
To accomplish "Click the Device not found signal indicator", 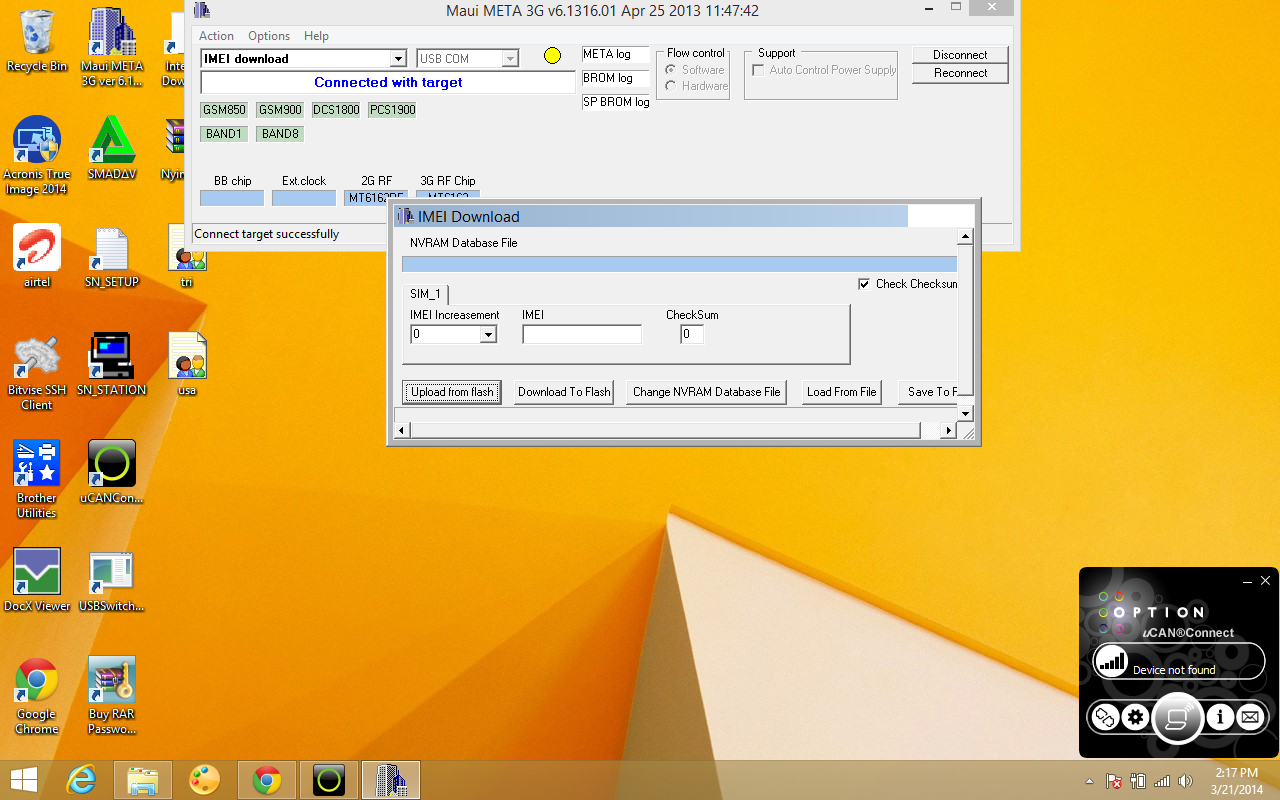I will [x=1111, y=661].
